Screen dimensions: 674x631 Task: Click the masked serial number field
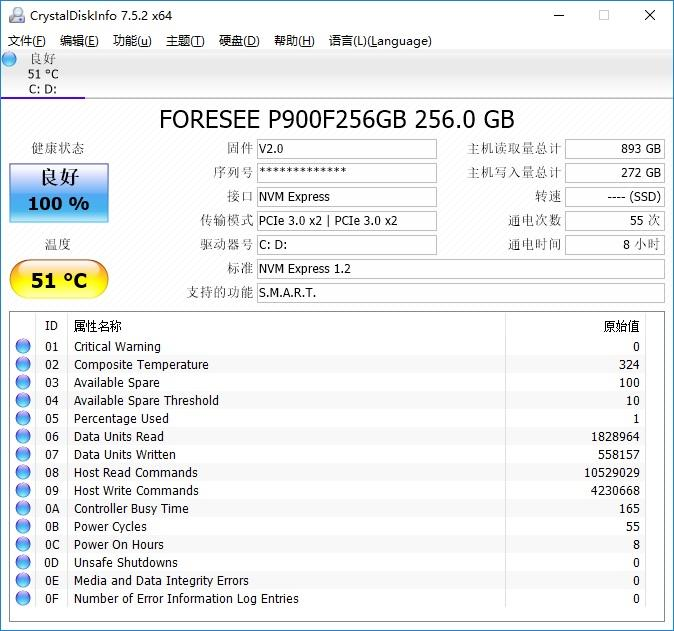pos(346,173)
